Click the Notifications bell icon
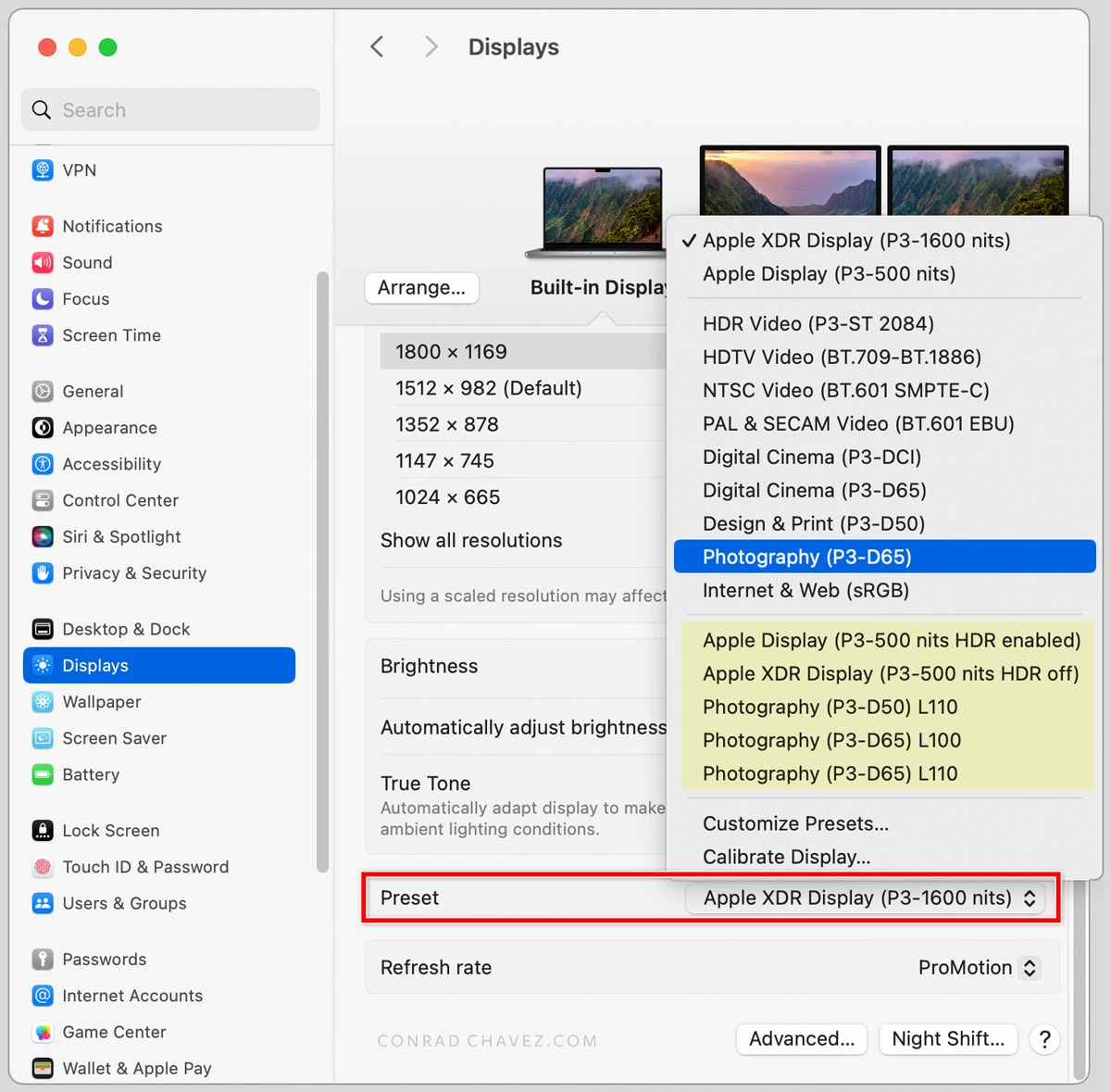Screen dimensions: 1111x1092 (x=43, y=226)
